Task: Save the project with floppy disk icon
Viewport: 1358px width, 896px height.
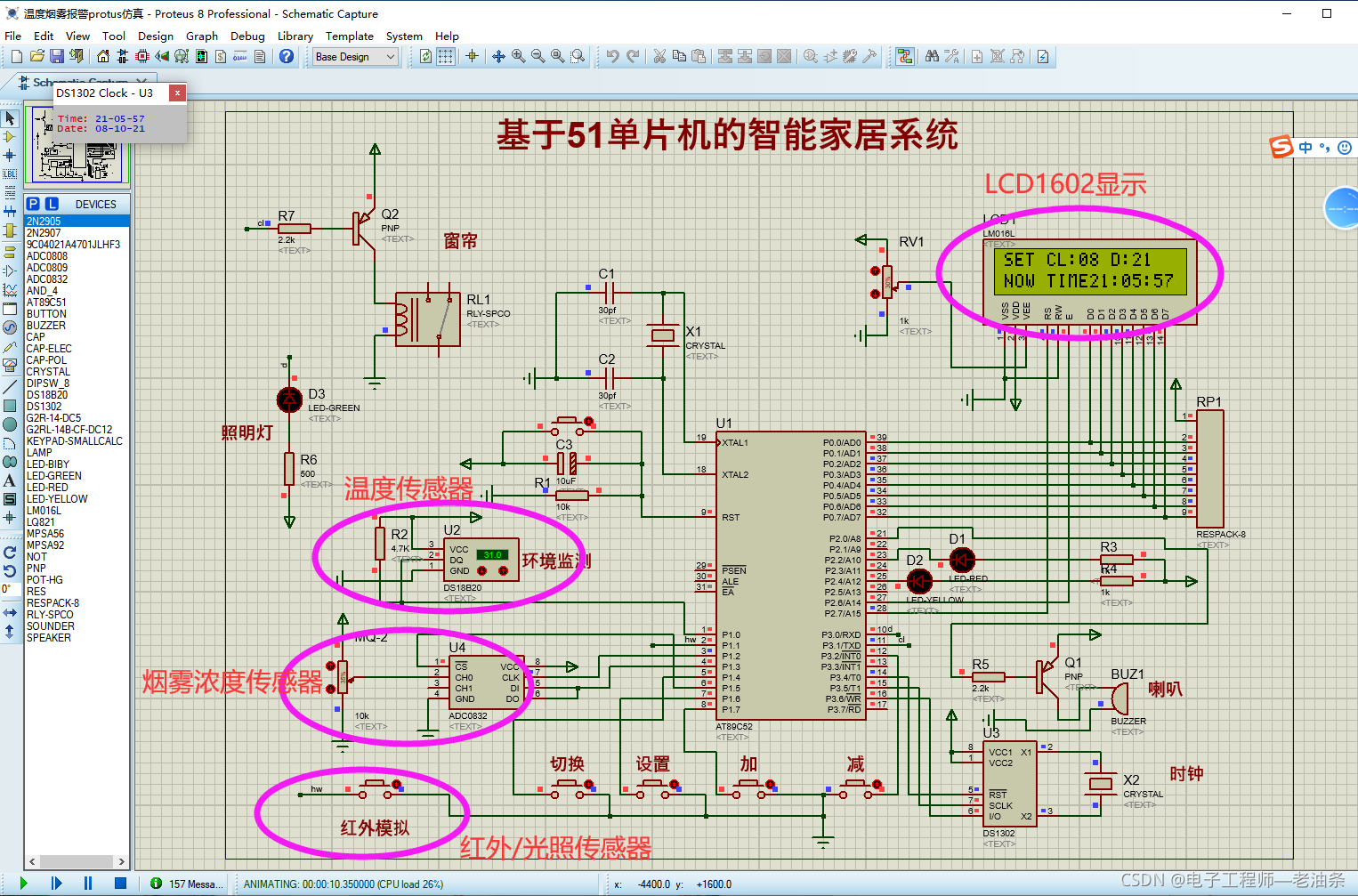Action: 56,56
